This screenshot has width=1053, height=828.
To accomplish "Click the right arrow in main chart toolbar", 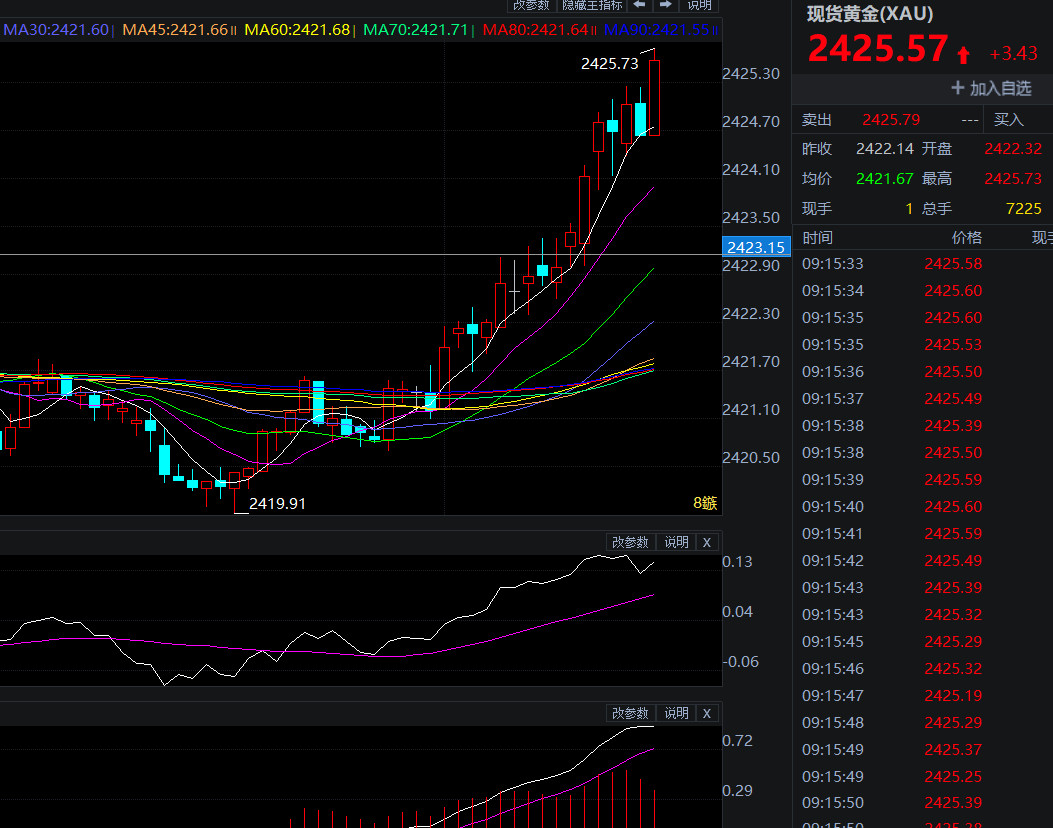I will (x=666, y=5).
